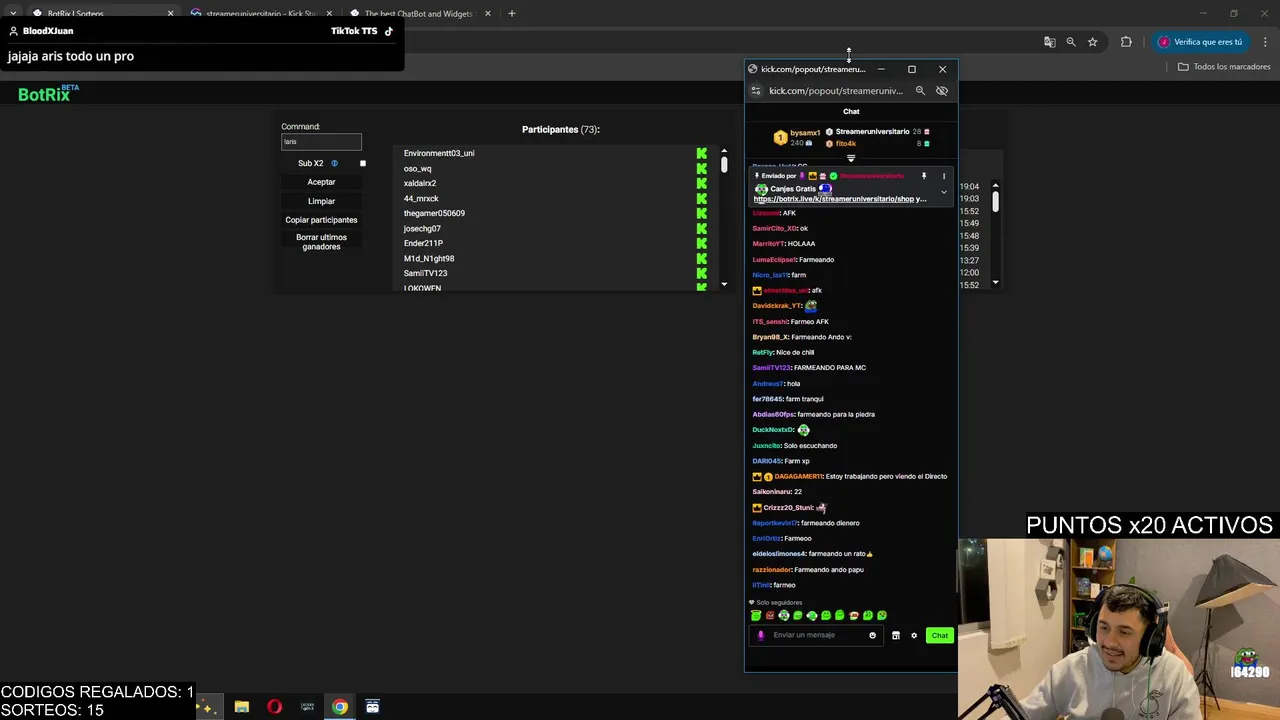This screenshot has width=1280, height=720.
Task: Click participants list scroll up arrow
Action: [x=724, y=152]
